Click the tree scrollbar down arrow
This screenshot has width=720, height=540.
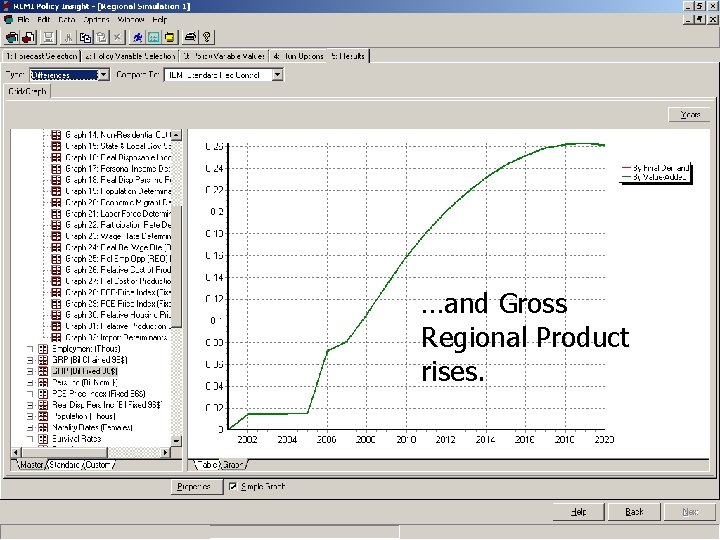tap(176, 440)
